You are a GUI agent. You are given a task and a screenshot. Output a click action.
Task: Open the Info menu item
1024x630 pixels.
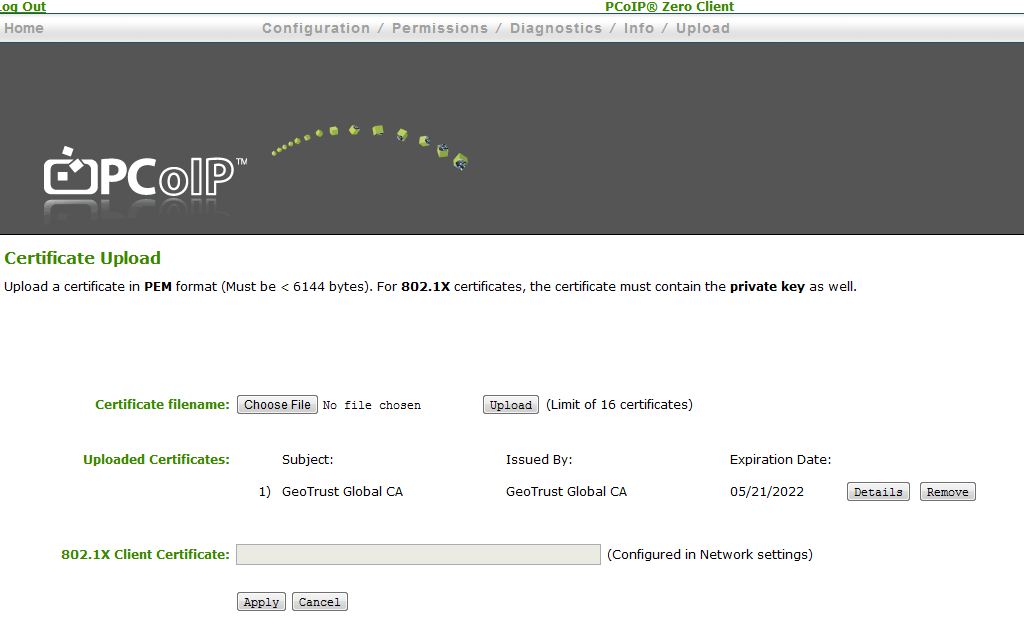[x=639, y=28]
